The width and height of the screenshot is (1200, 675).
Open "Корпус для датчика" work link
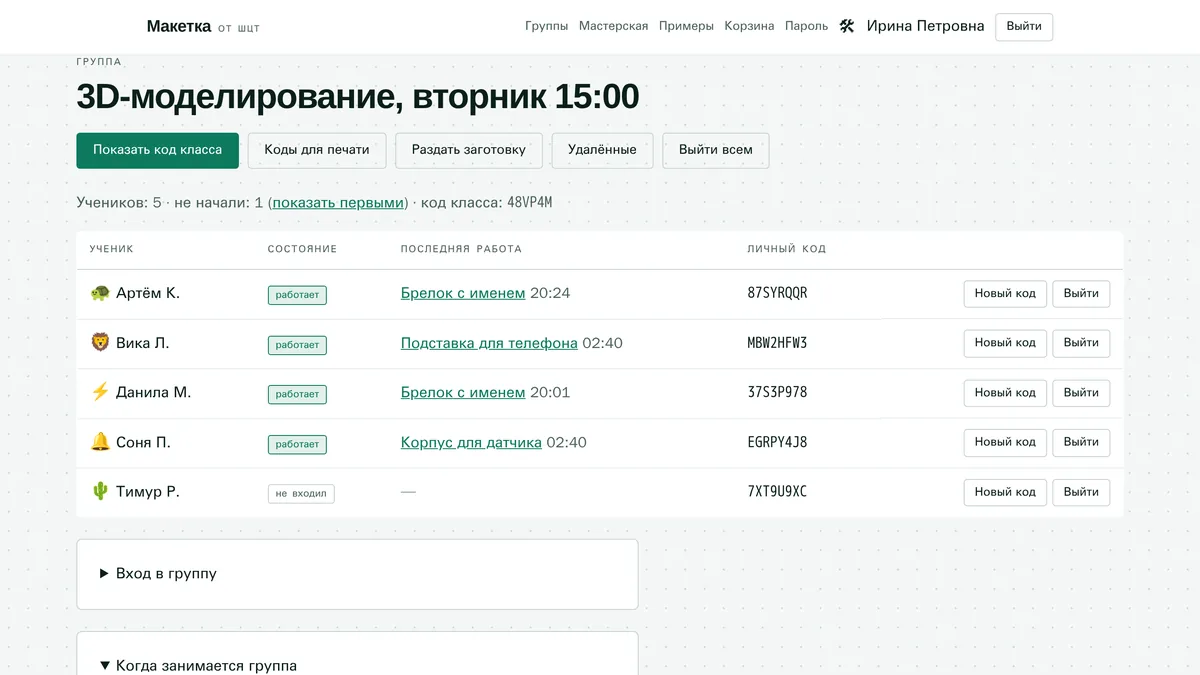[471, 442]
